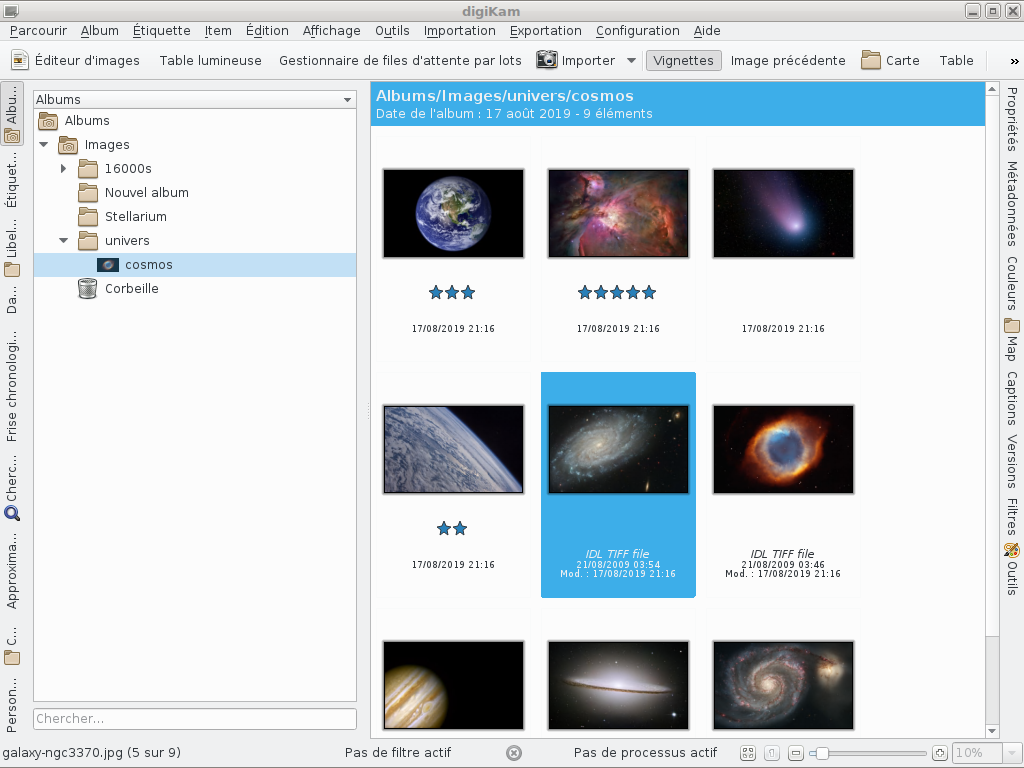
Task: Toggle the Image précédente view
Action: (x=787, y=60)
